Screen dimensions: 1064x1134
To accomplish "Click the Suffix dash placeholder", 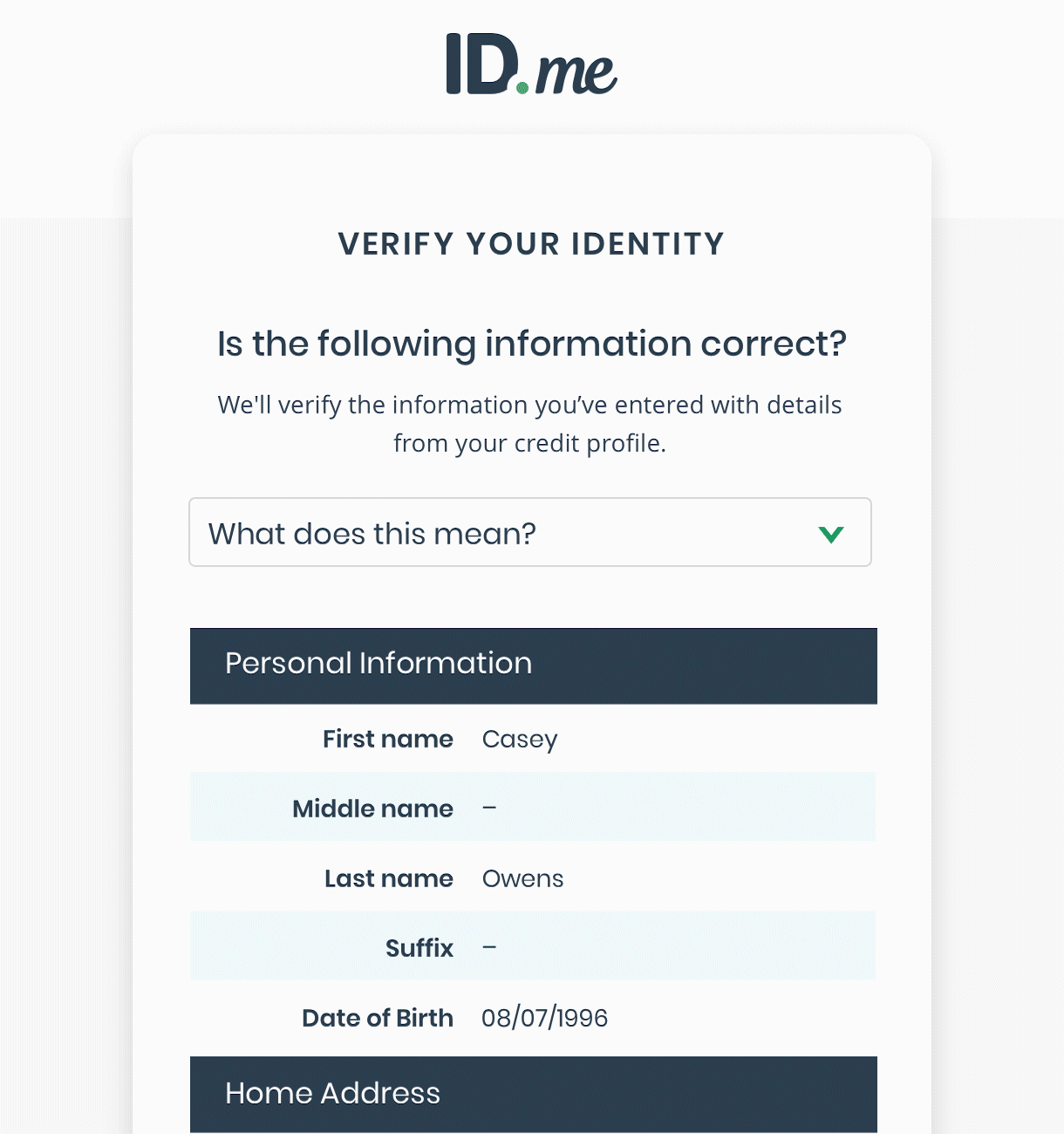I will click(489, 947).
